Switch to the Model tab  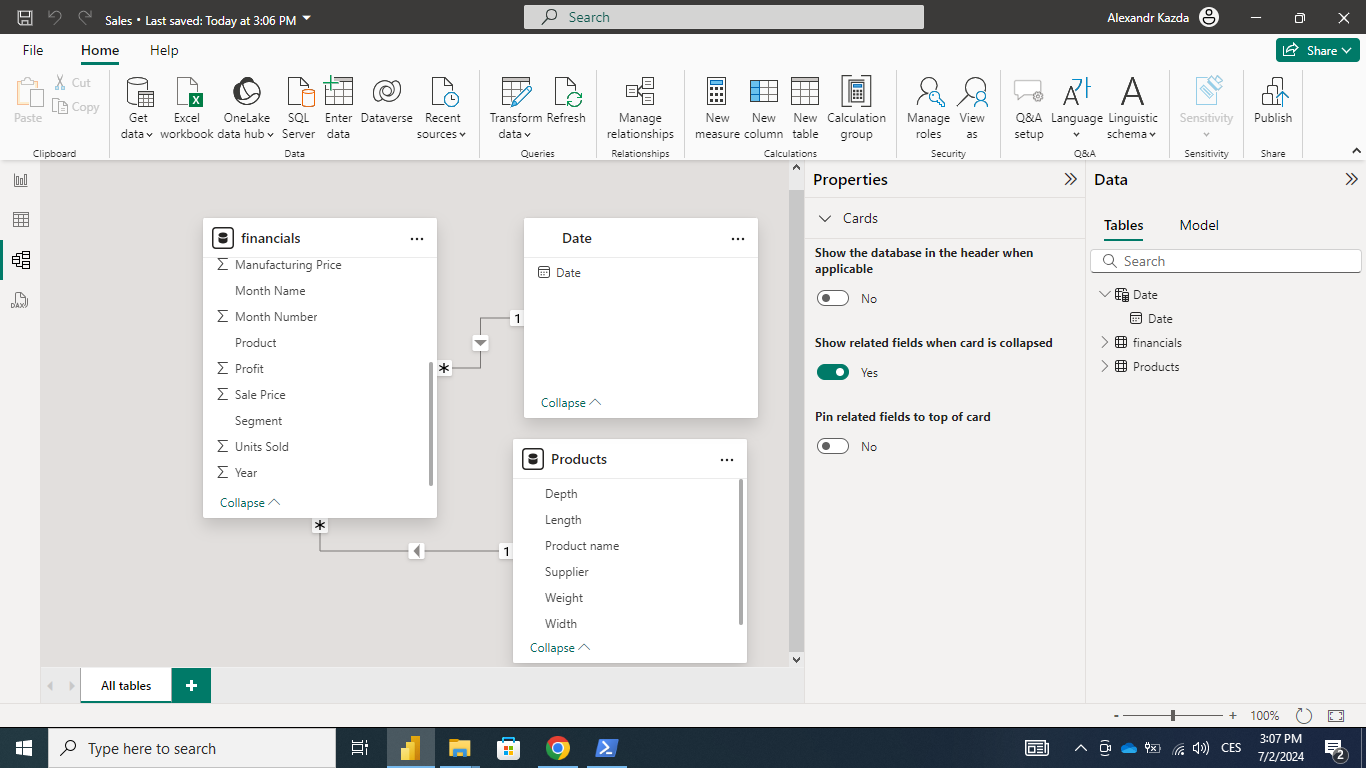1199,225
